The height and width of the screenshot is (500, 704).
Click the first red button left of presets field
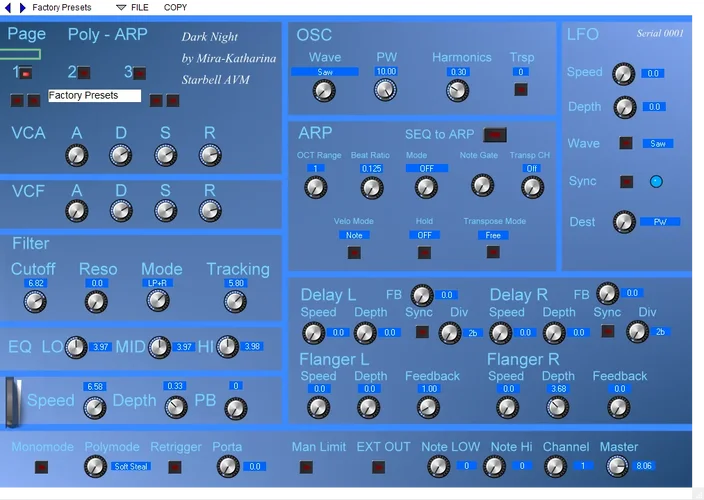pyautogui.click(x=17, y=100)
